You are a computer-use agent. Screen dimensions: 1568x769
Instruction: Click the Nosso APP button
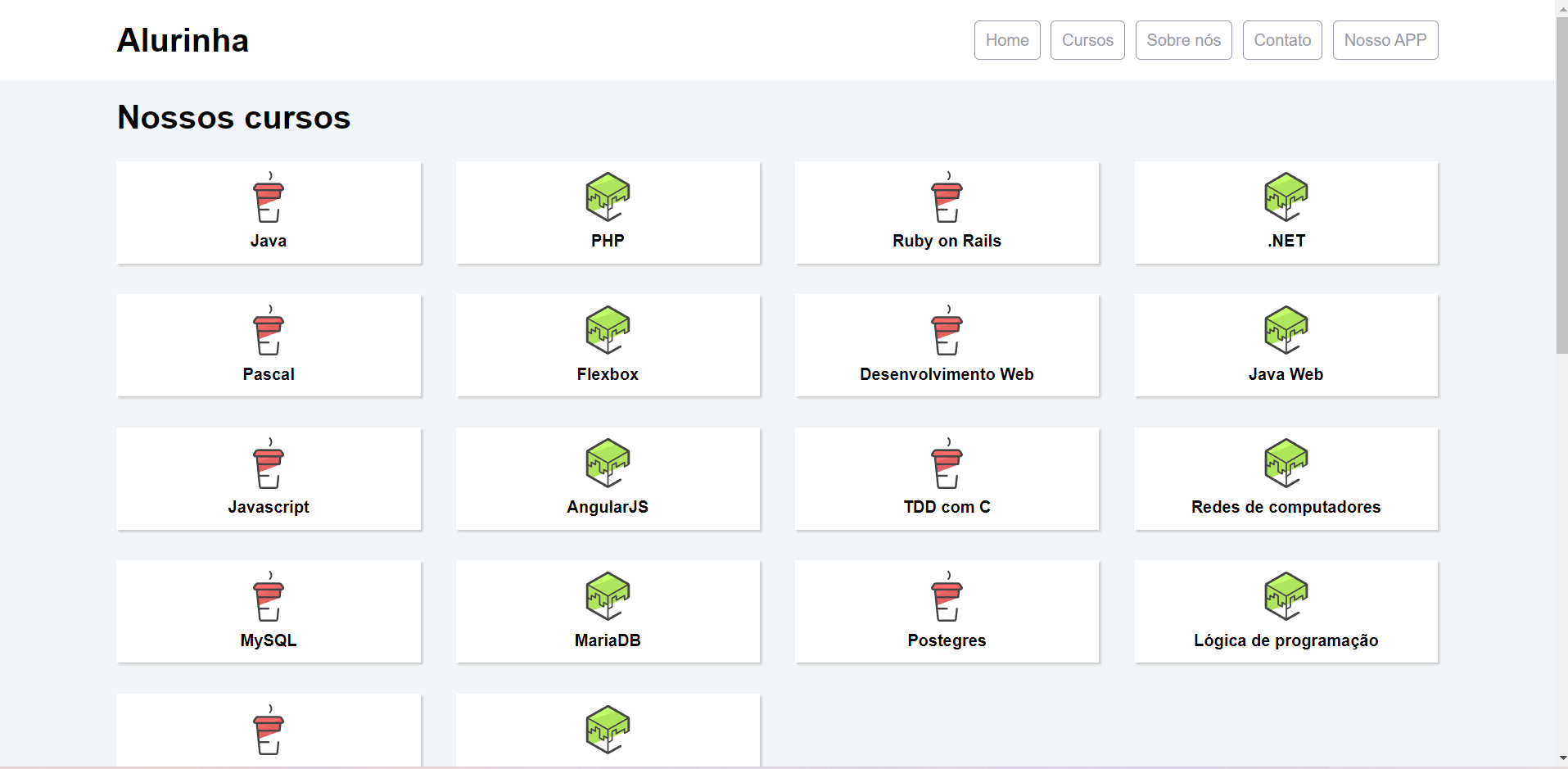point(1385,39)
